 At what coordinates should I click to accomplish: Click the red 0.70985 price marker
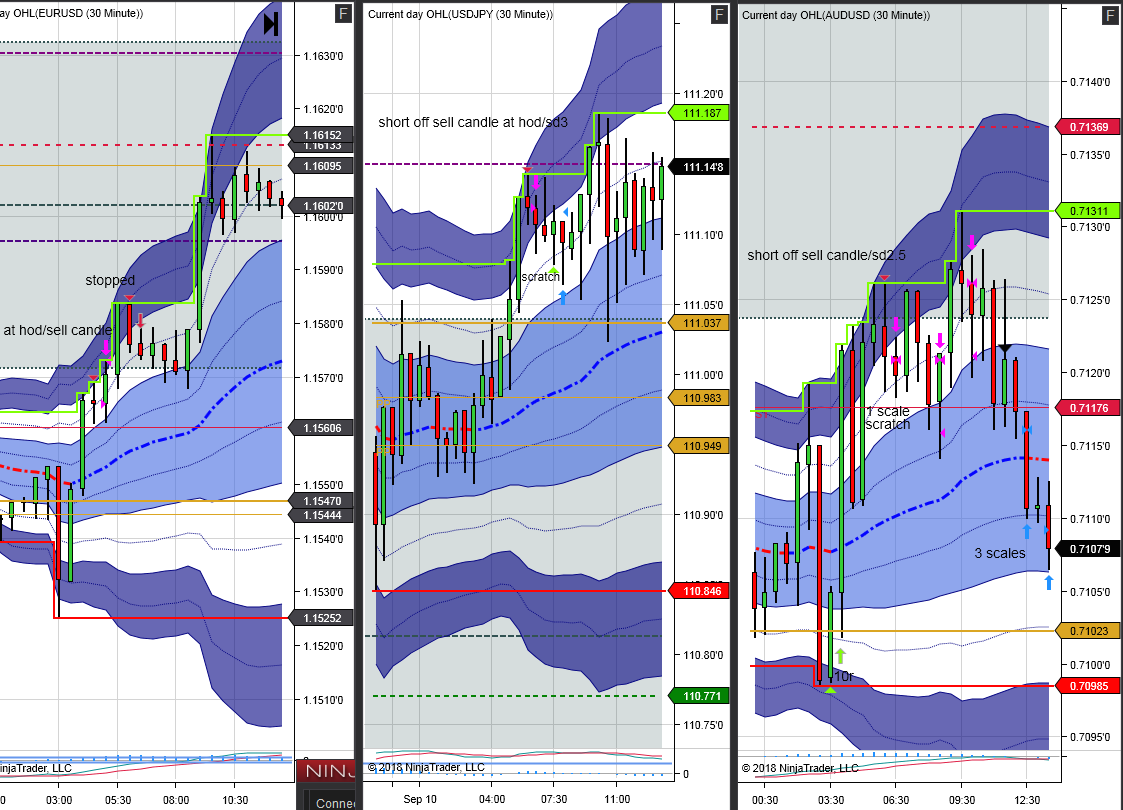[1088, 685]
